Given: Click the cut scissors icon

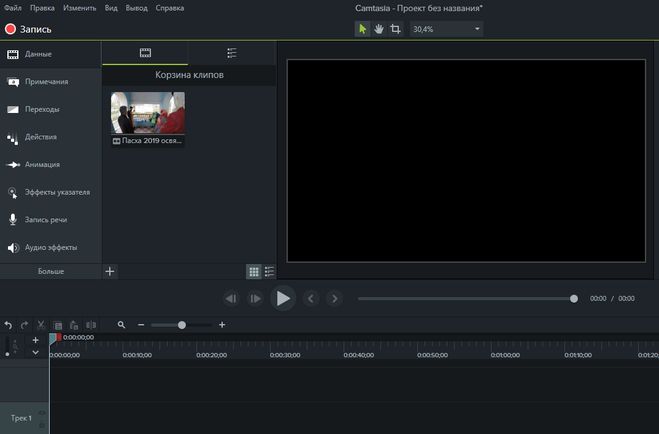Looking at the screenshot, I should pyautogui.click(x=41, y=325).
